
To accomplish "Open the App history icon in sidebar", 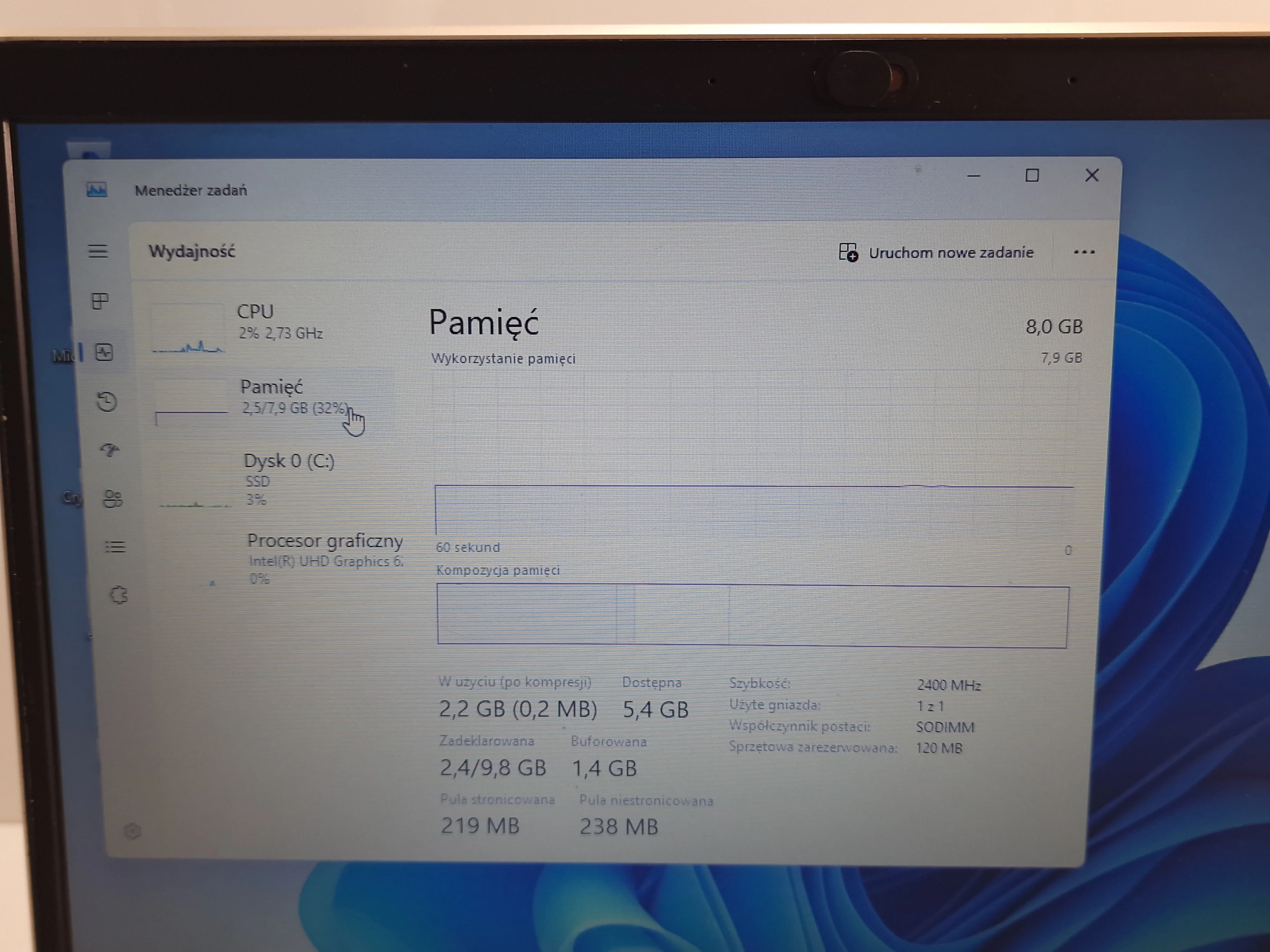I will [107, 401].
